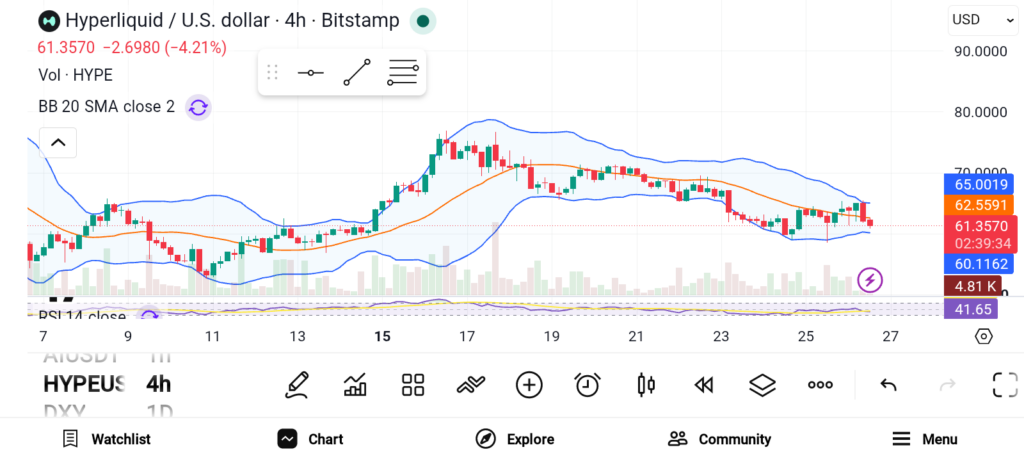
Task: Click the 60.1162 lower band price label
Action: click(x=980, y=264)
